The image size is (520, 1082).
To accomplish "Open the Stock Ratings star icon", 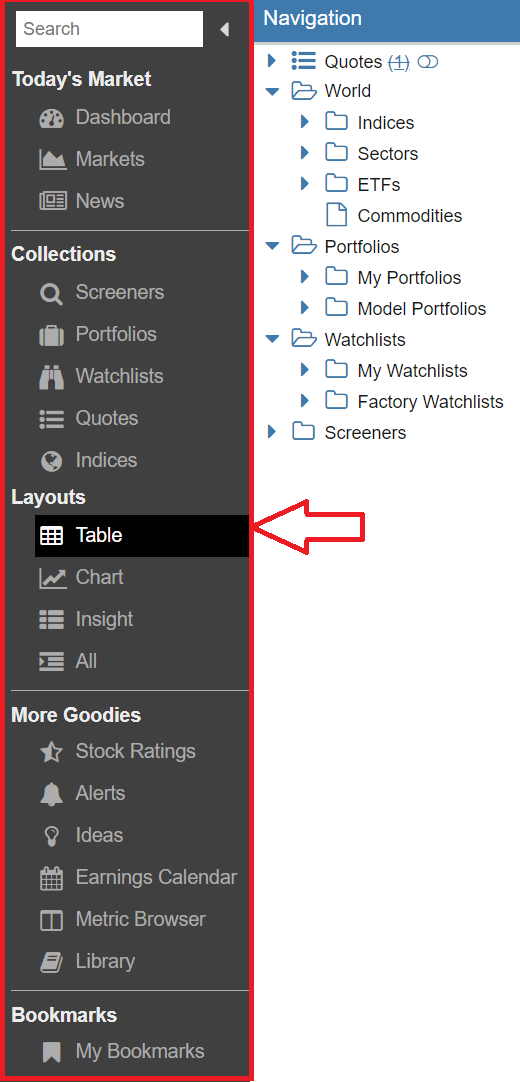I will point(52,752).
